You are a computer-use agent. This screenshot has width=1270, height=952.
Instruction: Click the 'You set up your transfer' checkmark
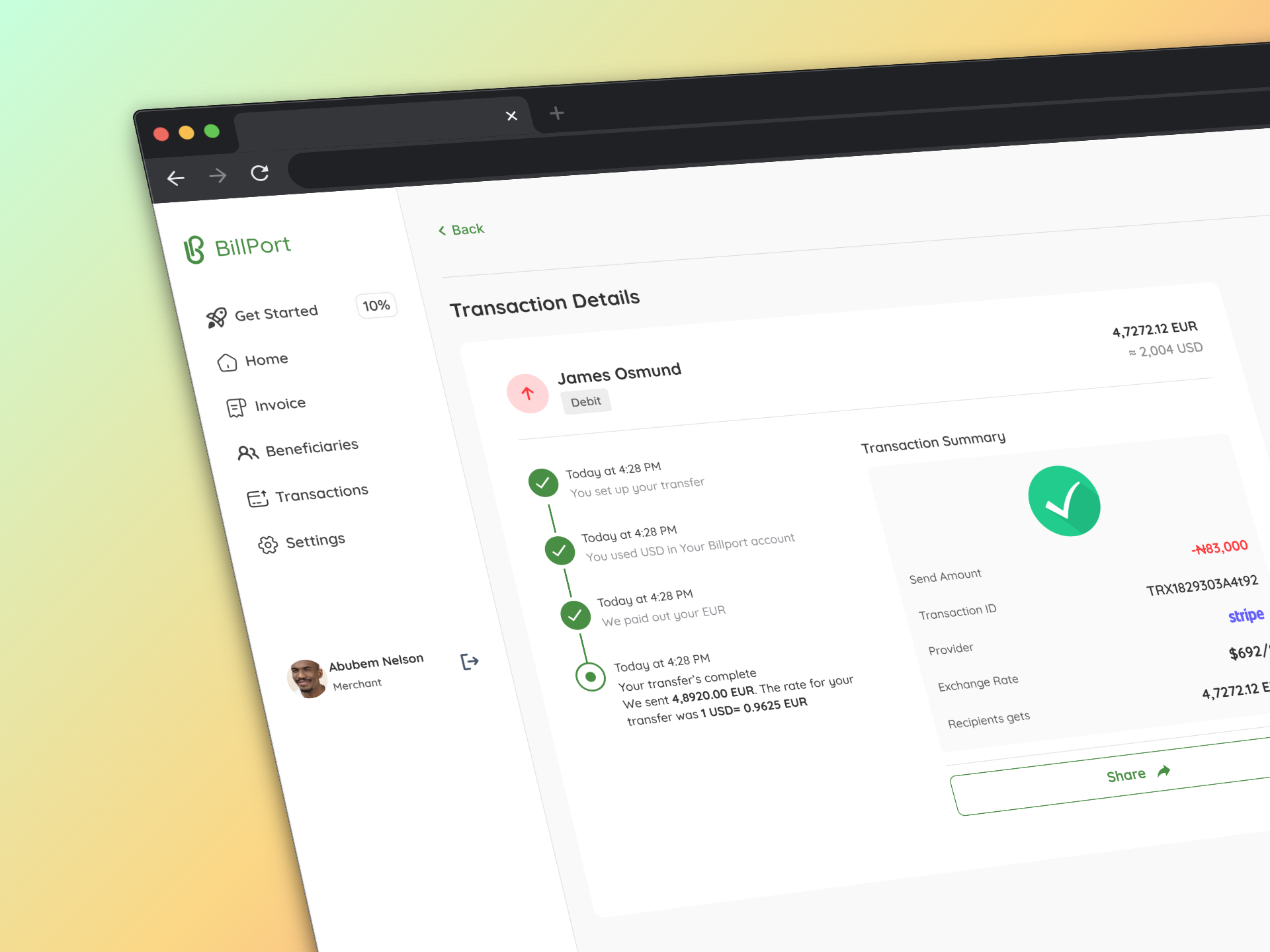pos(543,483)
